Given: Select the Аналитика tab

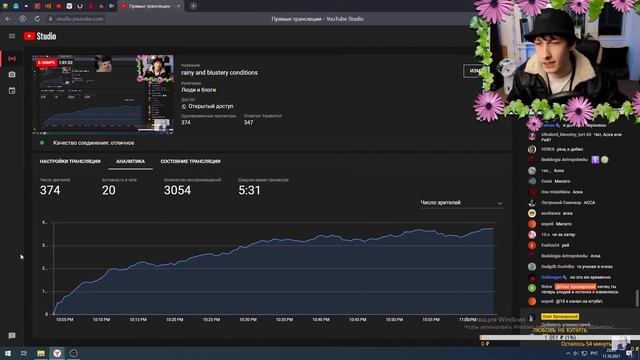Looking at the screenshot, I should [x=130, y=162].
